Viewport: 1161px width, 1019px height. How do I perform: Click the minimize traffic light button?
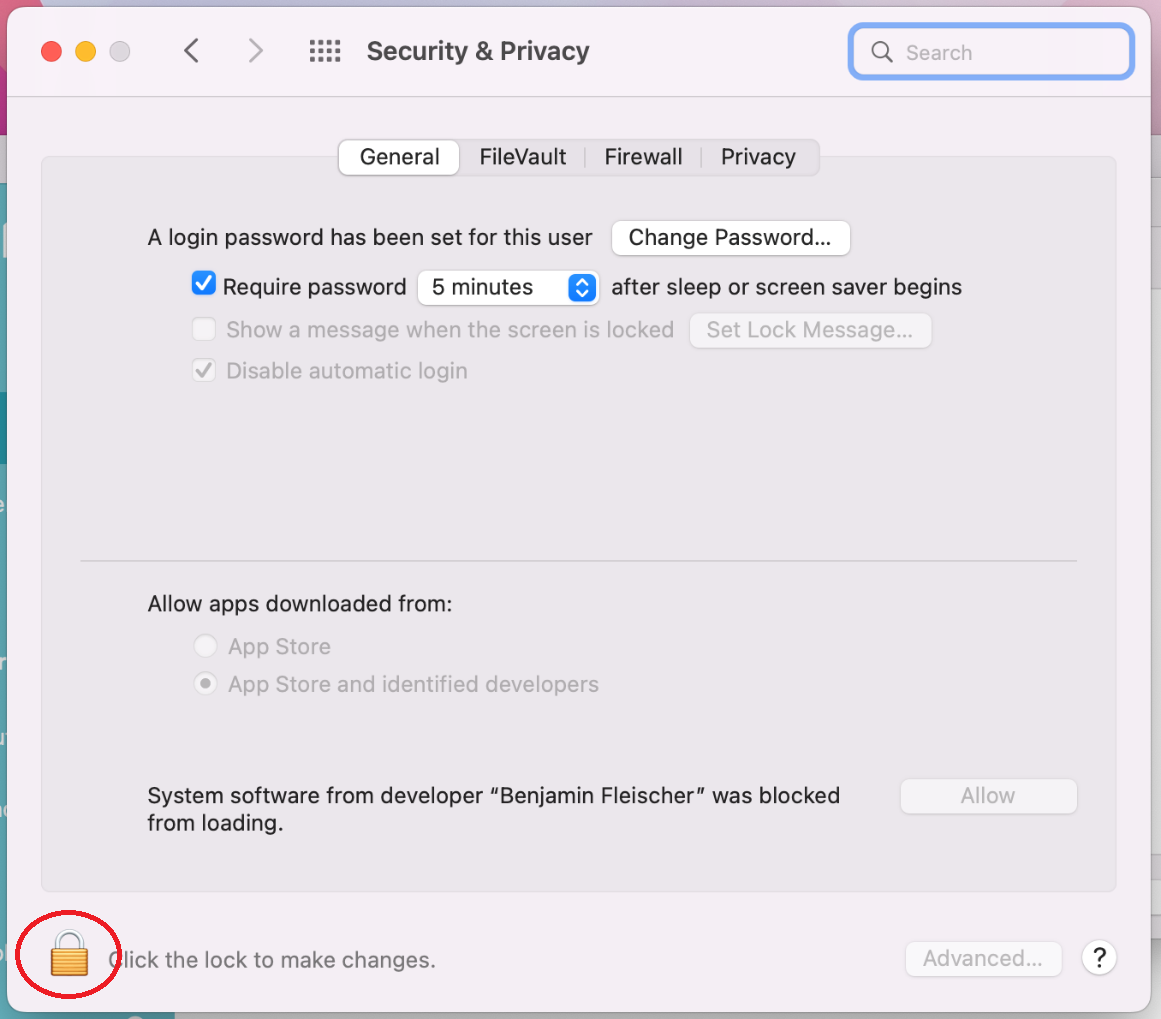85,51
